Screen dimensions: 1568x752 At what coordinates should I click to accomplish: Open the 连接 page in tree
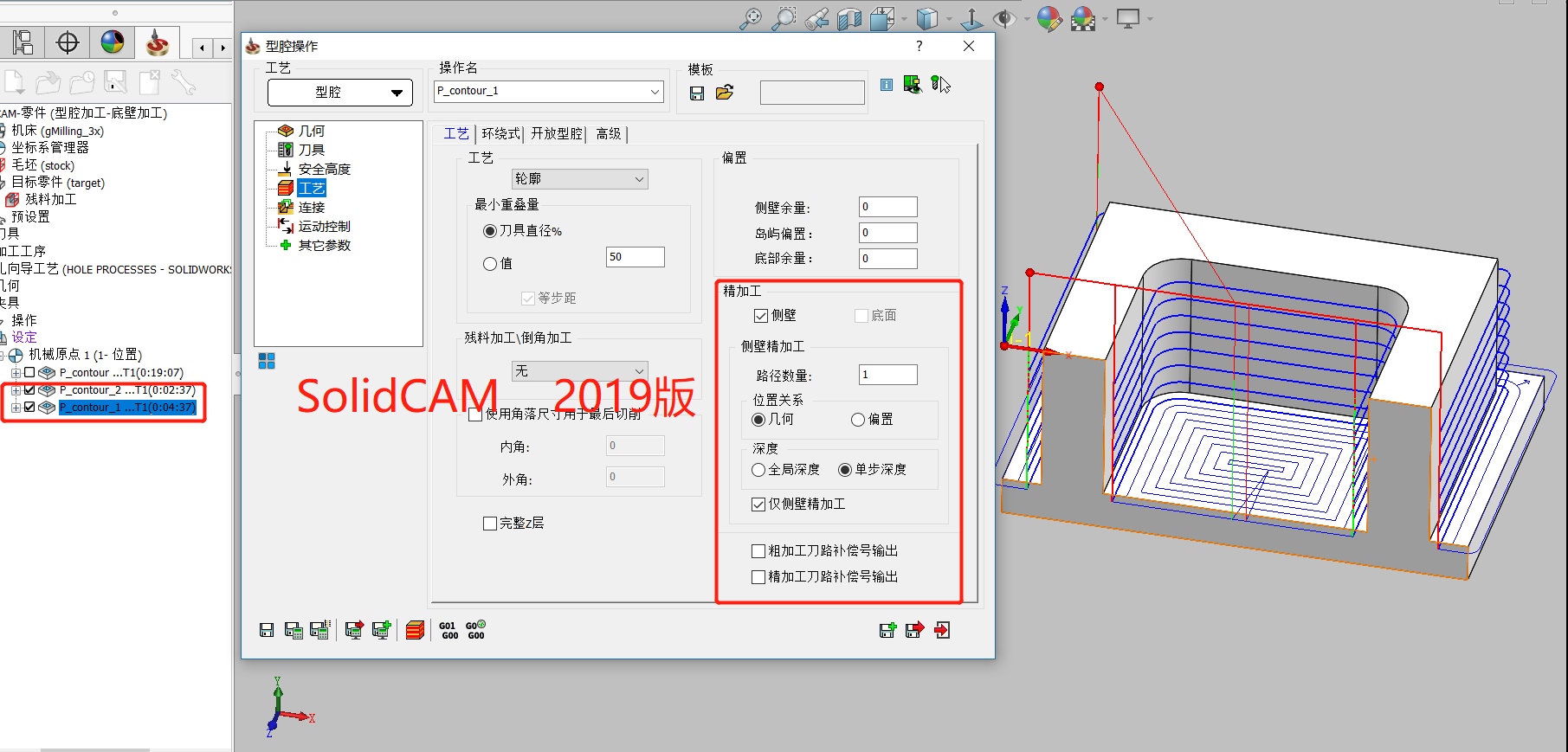coord(312,207)
